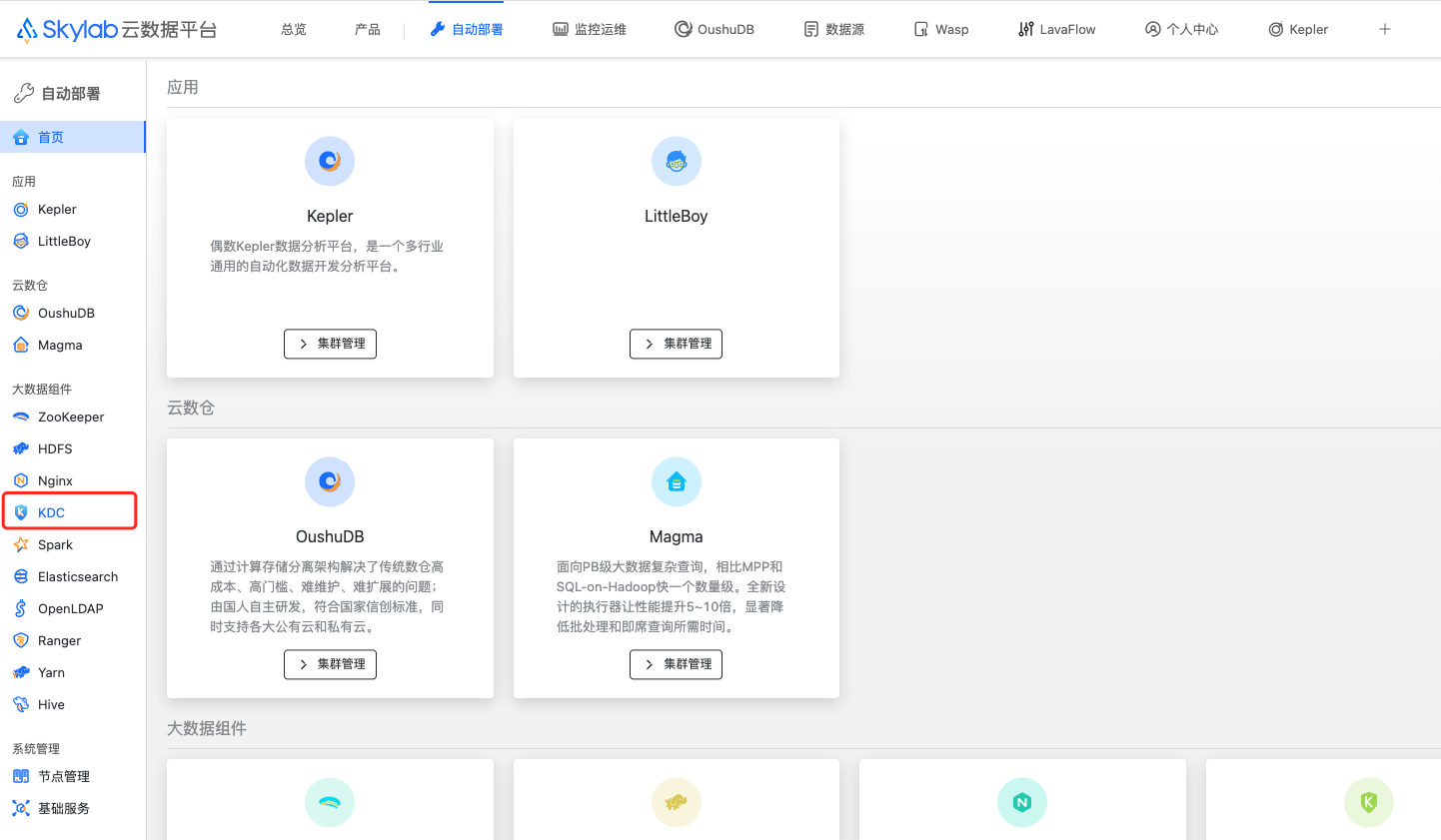Click the Skylab logo icon
The image size is (1441, 840).
(27, 30)
